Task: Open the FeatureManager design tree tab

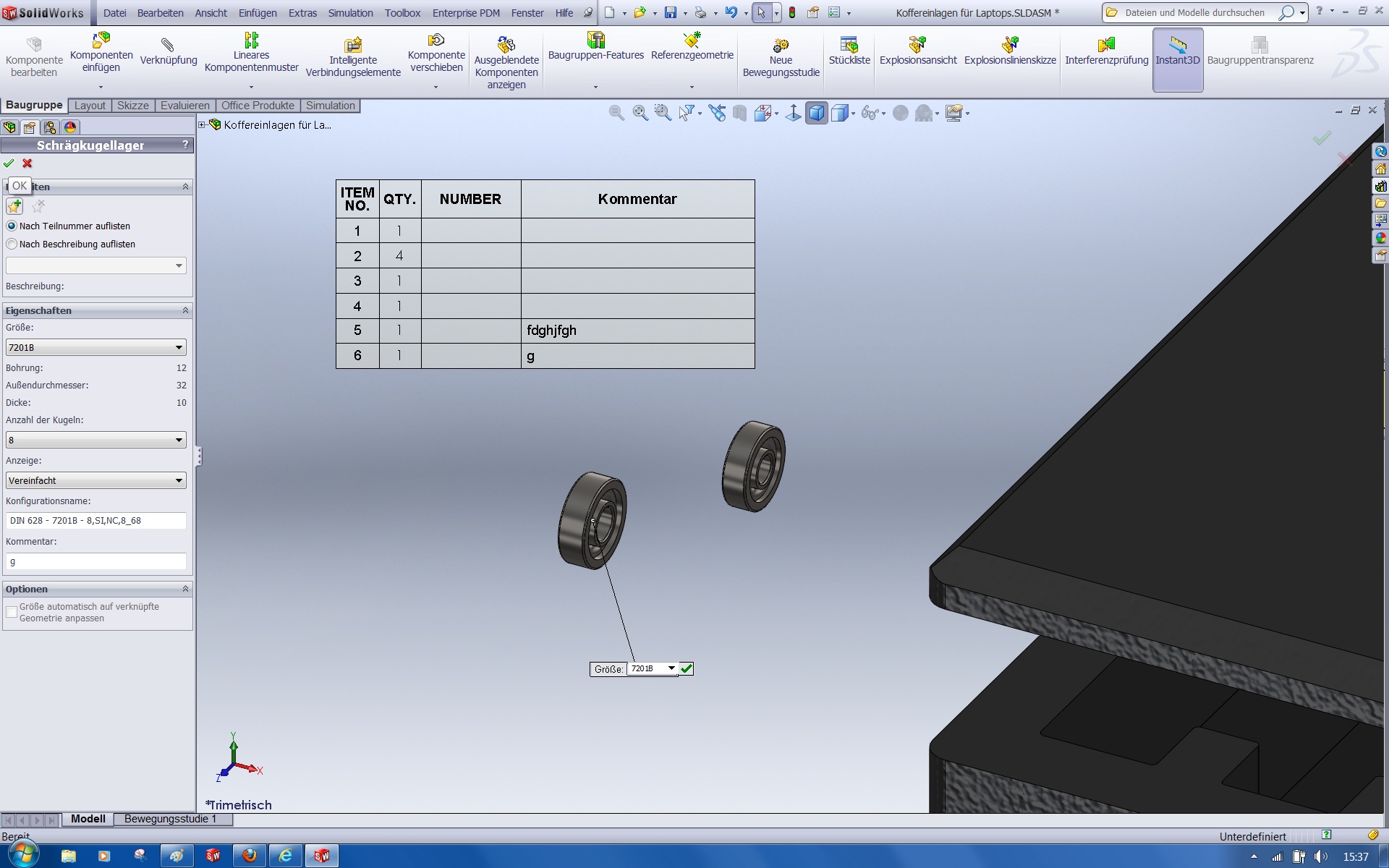Action: (10, 127)
